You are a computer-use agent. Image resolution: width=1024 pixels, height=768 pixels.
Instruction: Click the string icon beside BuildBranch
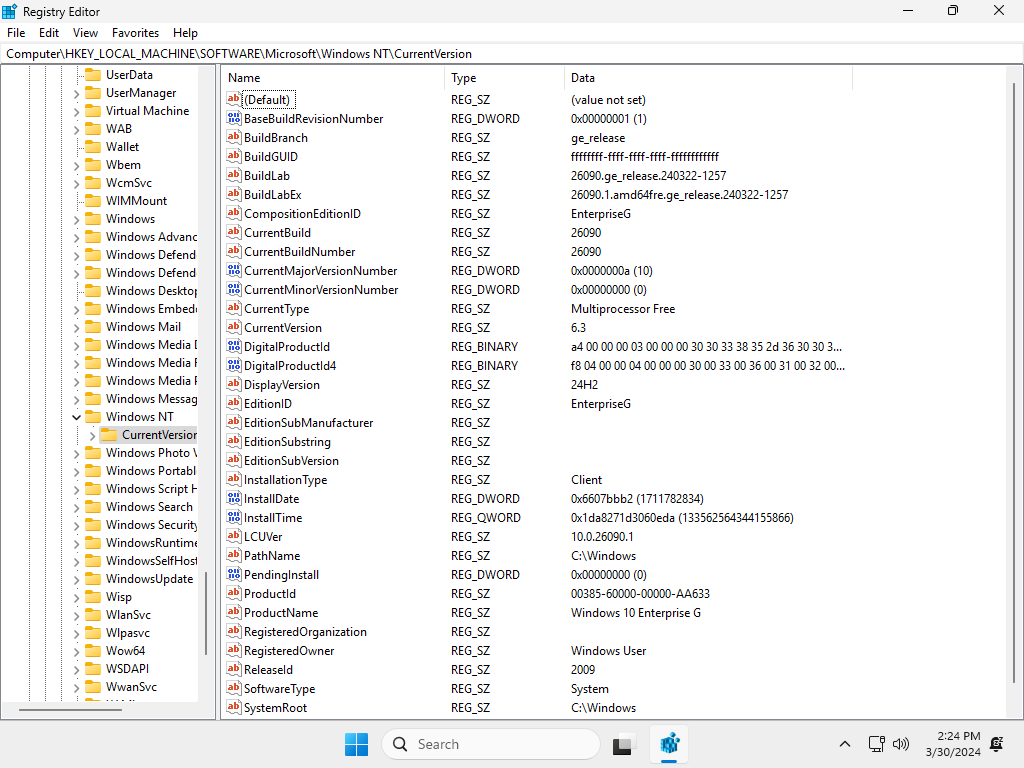click(x=234, y=137)
